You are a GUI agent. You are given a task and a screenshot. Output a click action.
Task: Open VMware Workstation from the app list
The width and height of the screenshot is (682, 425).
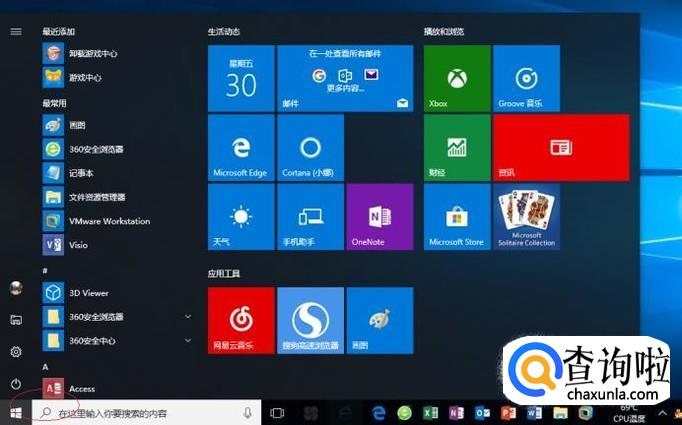[x=109, y=221]
